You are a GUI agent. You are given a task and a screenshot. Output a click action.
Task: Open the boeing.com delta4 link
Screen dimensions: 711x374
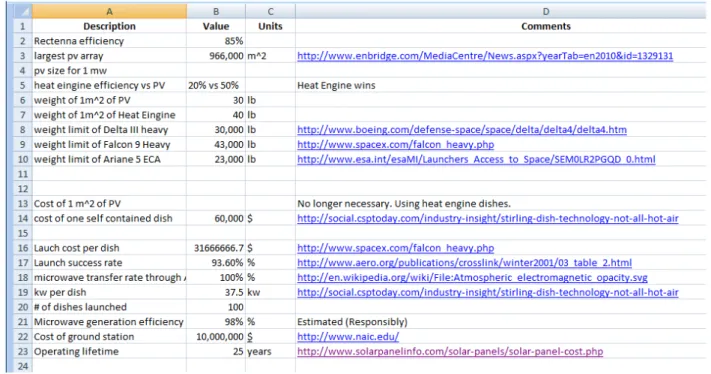pos(462,130)
